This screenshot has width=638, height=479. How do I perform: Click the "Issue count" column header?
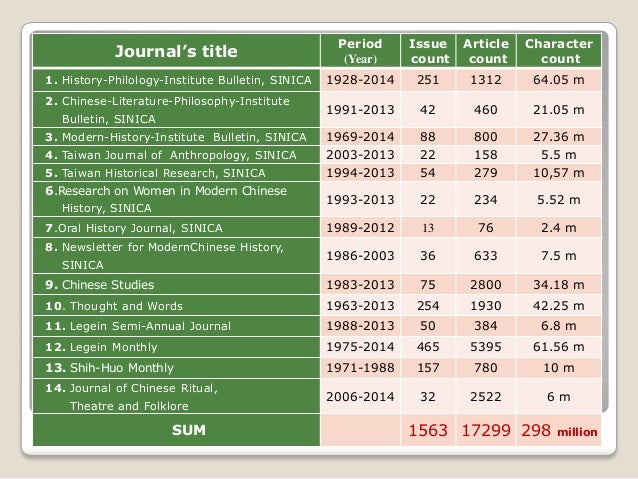coord(428,51)
